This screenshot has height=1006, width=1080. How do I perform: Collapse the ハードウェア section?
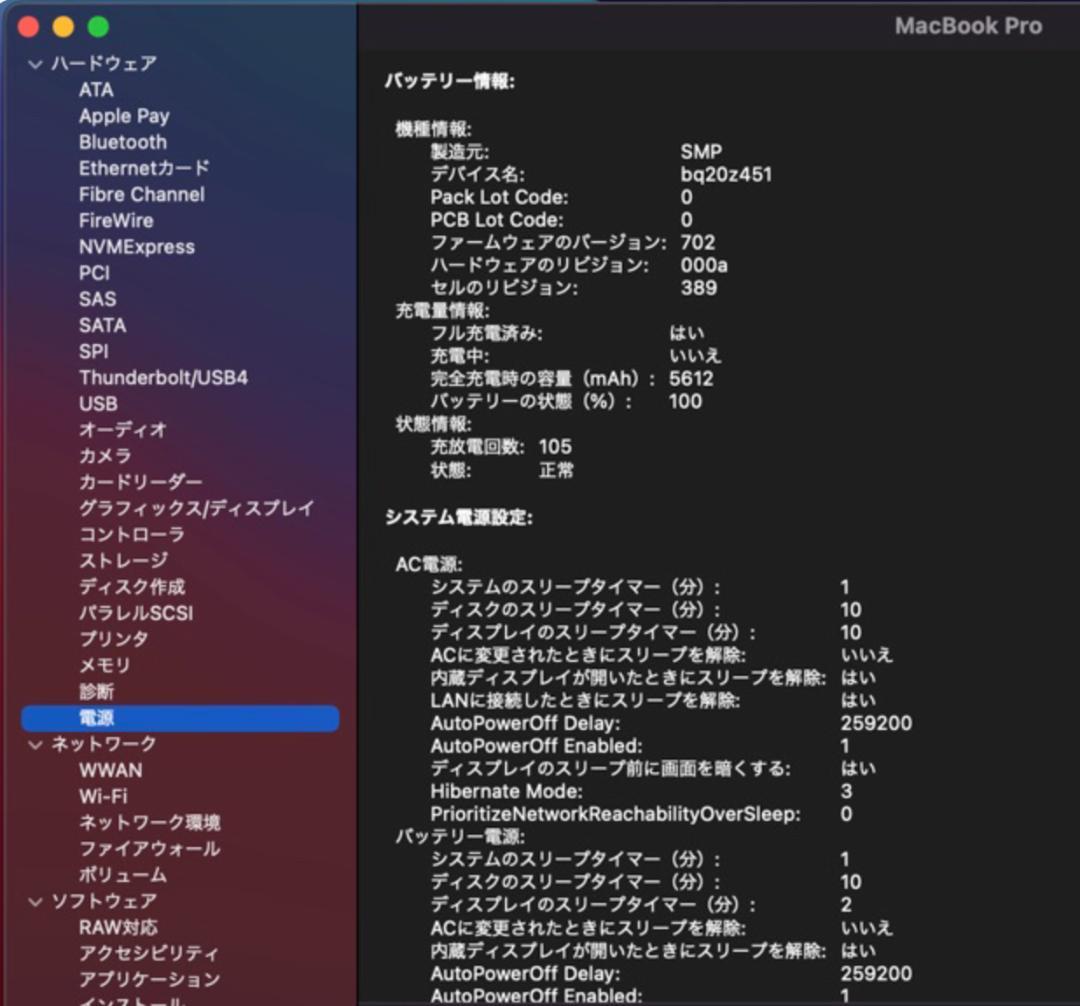click(34, 62)
